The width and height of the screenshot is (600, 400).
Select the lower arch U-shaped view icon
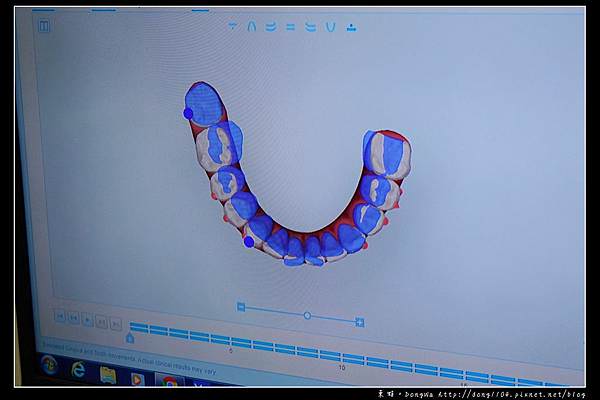(x=331, y=27)
